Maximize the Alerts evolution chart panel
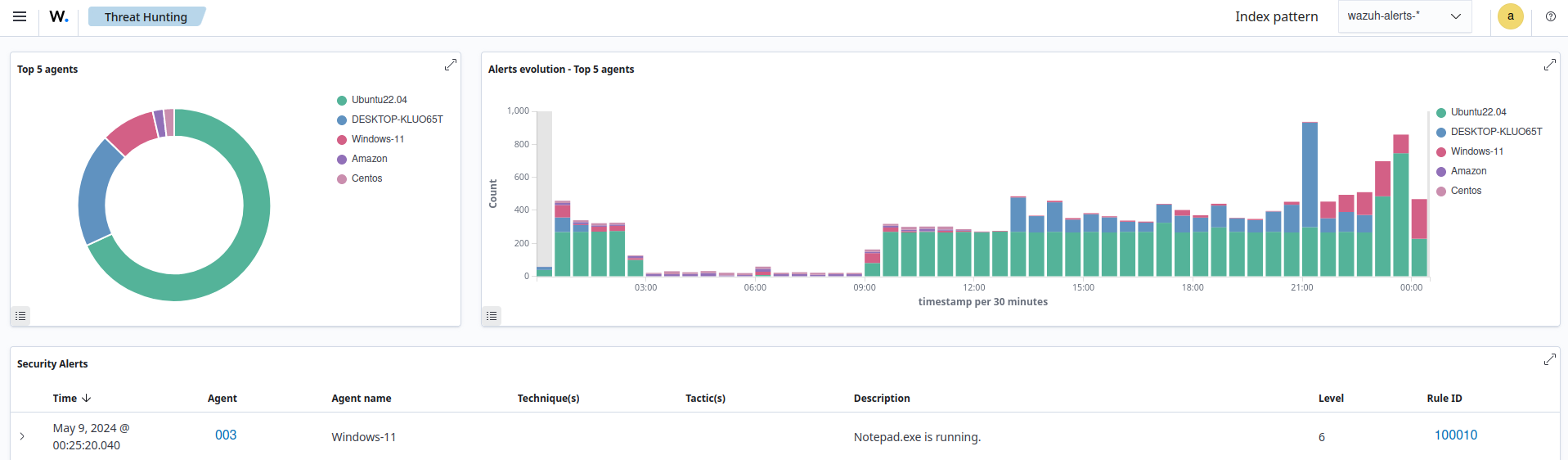 pos(1549,65)
